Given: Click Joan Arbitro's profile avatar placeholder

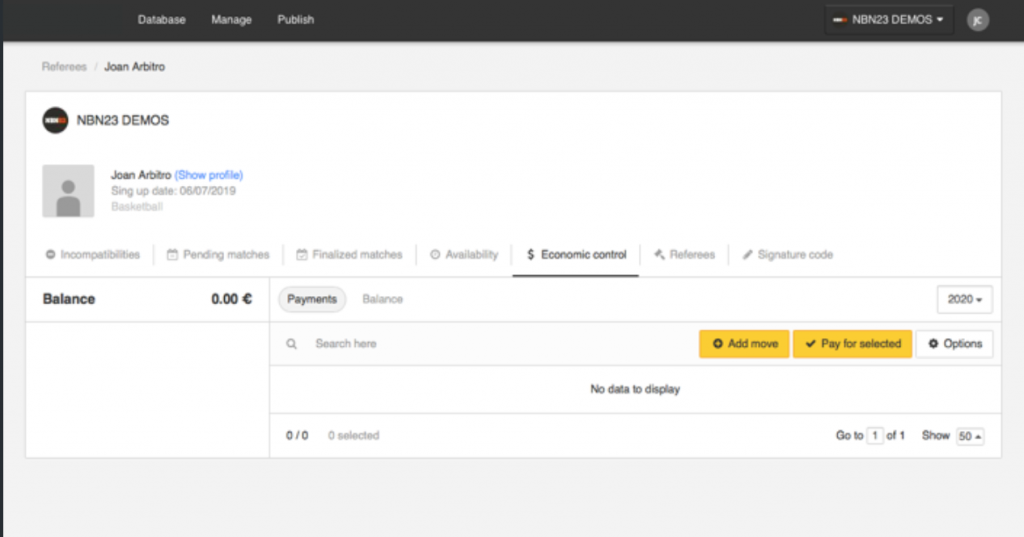Looking at the screenshot, I should (68, 191).
